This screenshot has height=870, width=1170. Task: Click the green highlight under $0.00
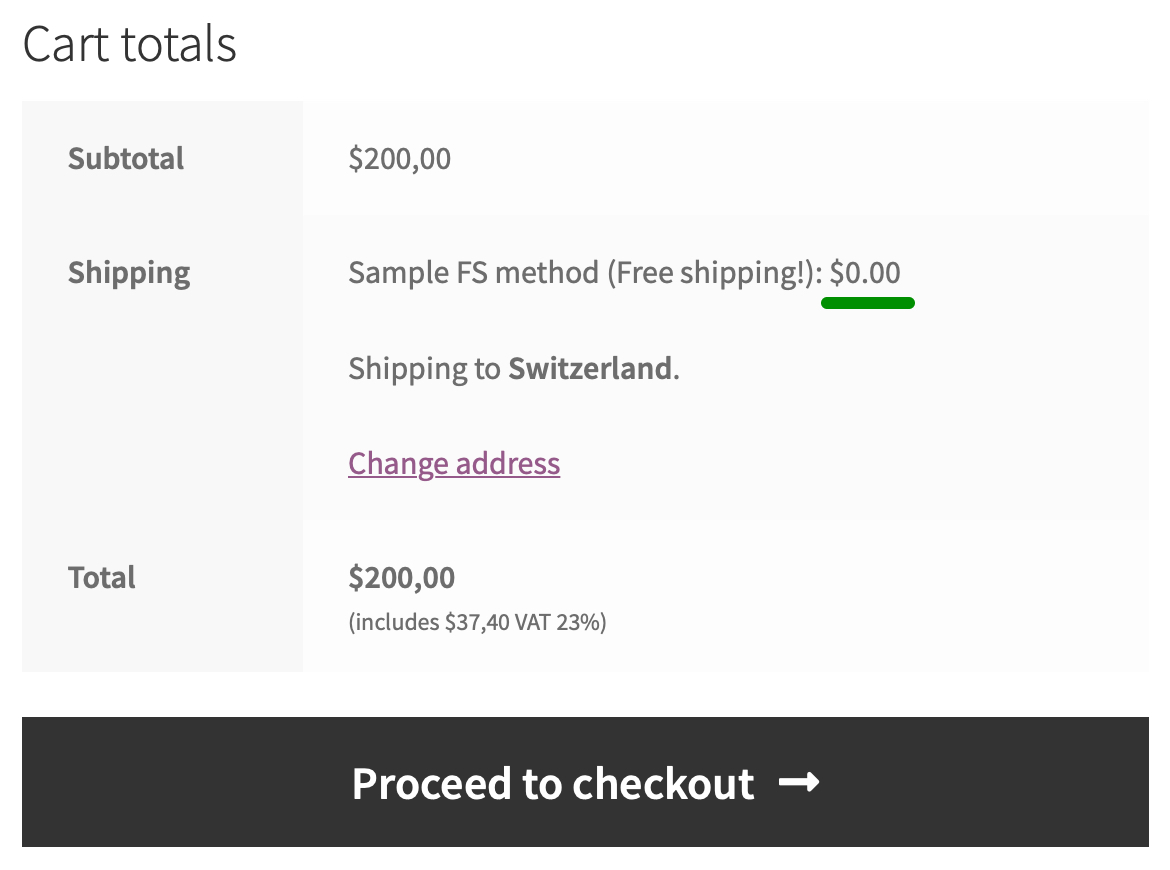[868, 303]
